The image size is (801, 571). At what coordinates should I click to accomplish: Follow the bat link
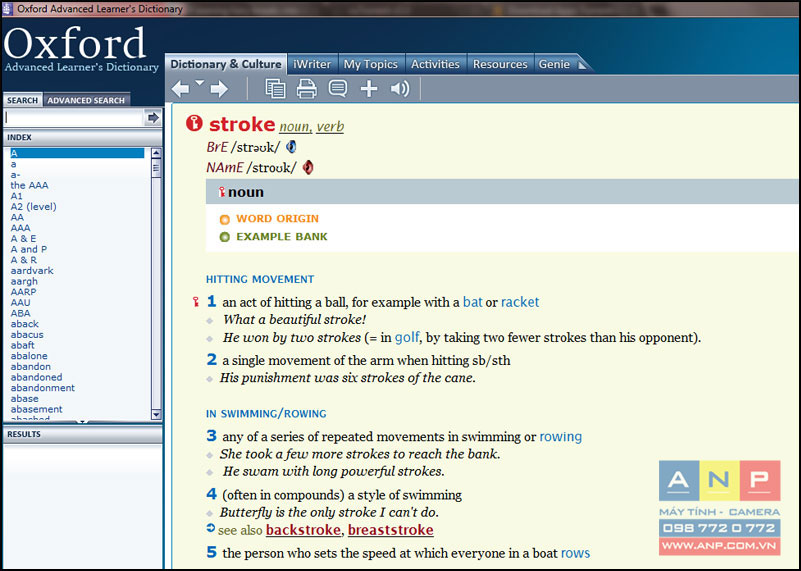473,302
